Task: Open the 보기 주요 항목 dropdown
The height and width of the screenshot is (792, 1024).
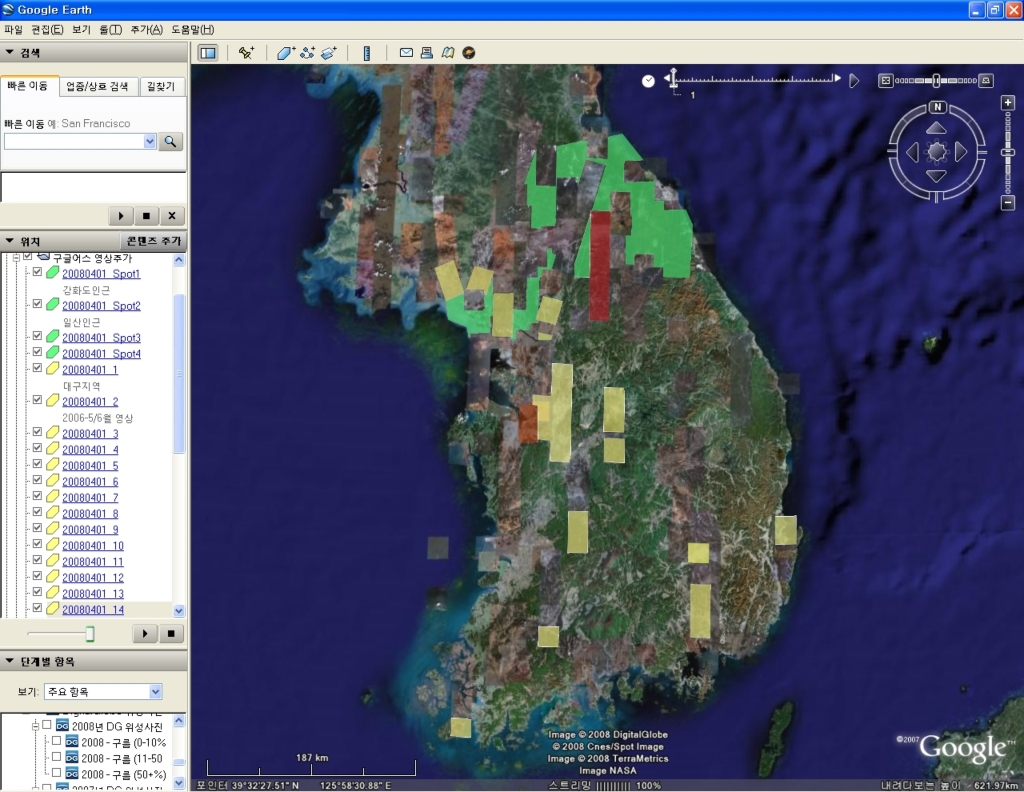Action: (x=103, y=691)
